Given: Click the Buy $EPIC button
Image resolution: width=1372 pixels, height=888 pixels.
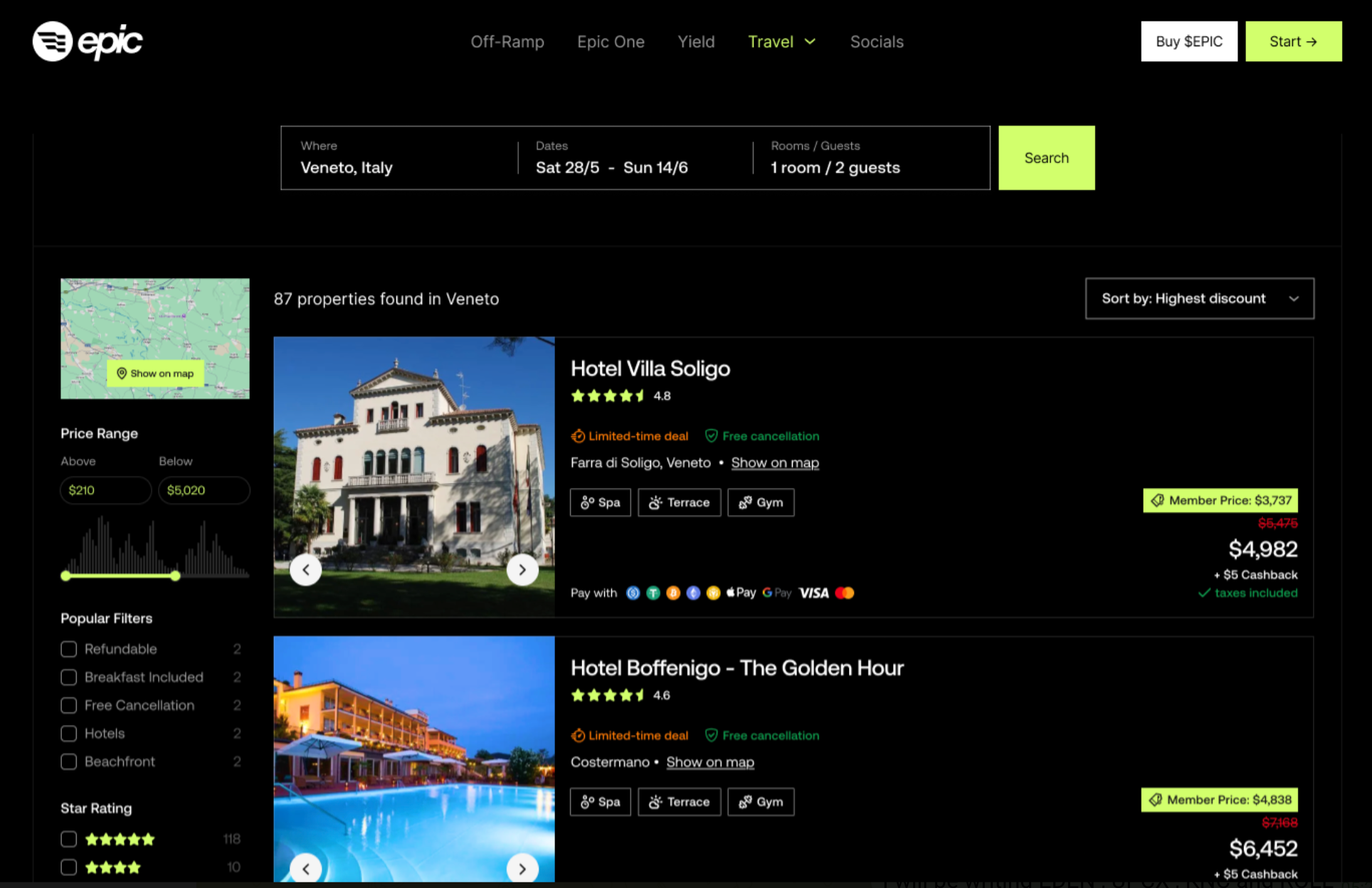Looking at the screenshot, I should pos(1189,41).
